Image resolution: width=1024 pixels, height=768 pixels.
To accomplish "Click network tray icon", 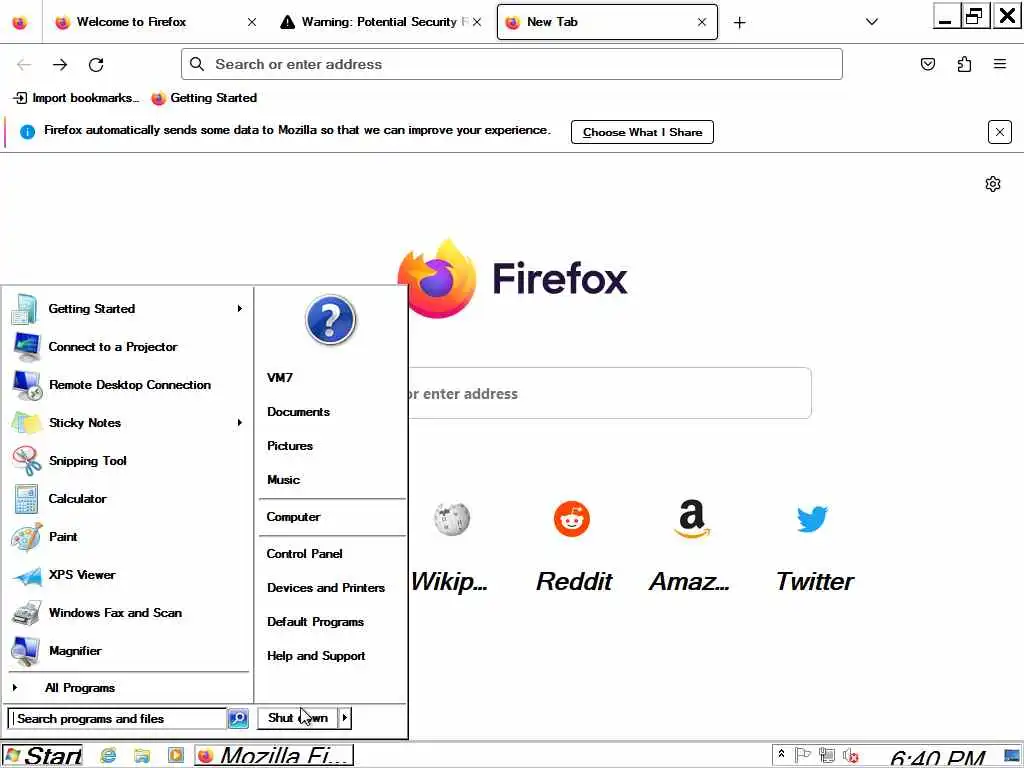I will [827, 756].
